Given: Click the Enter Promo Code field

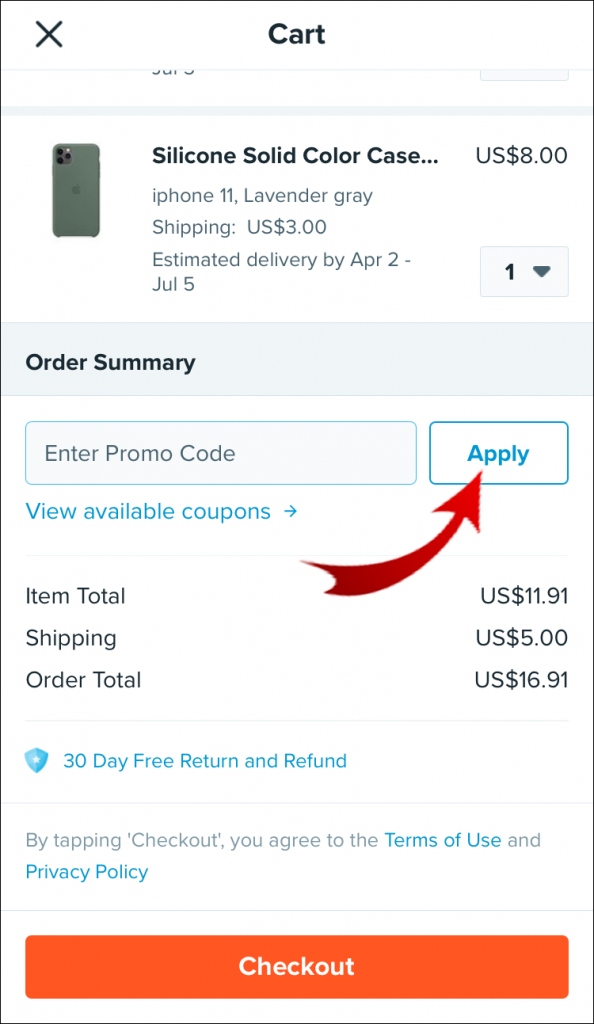Looking at the screenshot, I should pyautogui.click(x=220, y=453).
